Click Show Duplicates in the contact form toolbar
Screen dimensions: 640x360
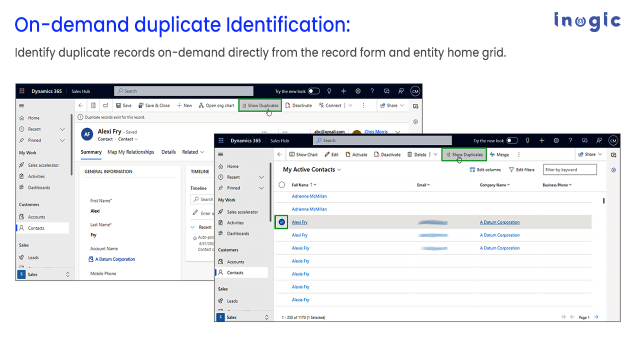(260, 105)
